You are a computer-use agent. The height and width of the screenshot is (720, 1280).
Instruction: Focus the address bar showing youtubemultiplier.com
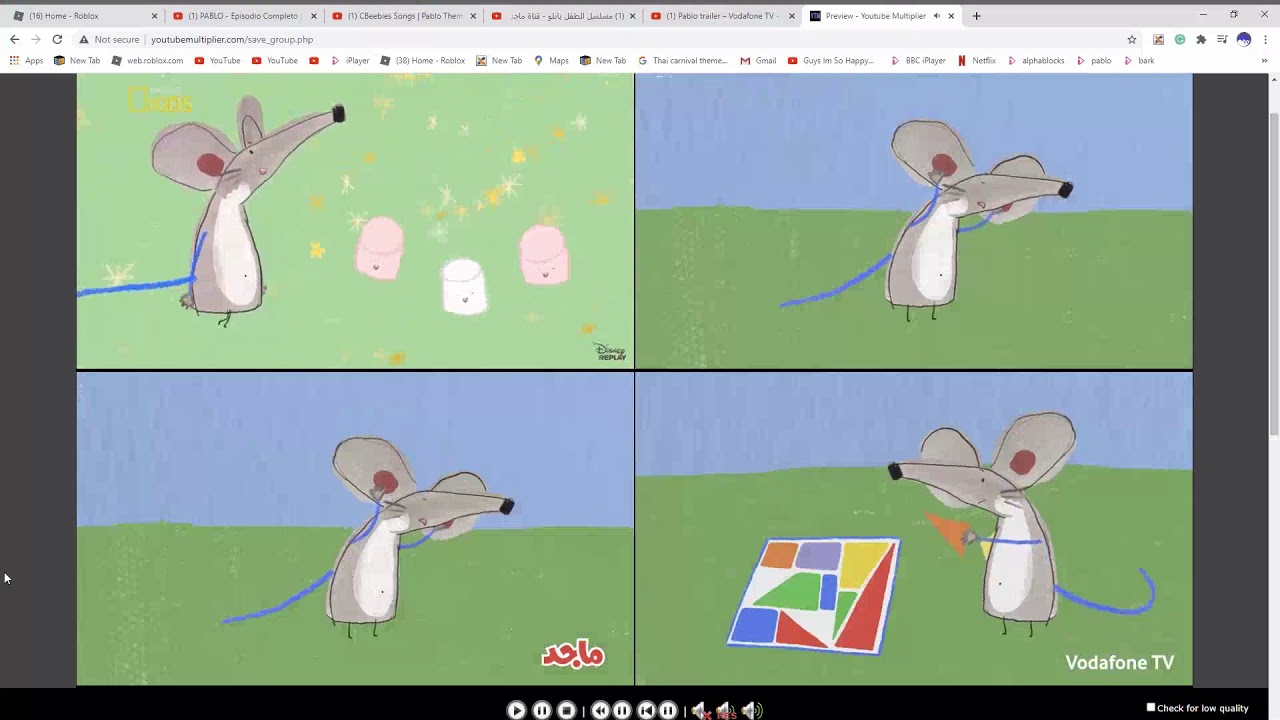[600, 39]
